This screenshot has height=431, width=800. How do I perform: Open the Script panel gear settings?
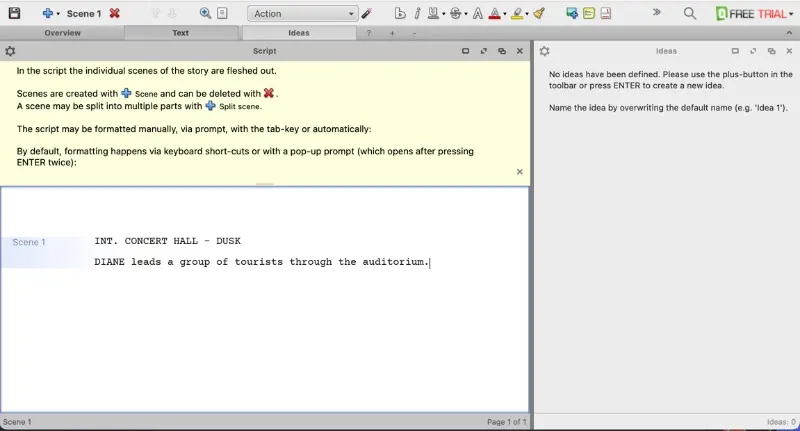pyautogui.click(x=10, y=51)
